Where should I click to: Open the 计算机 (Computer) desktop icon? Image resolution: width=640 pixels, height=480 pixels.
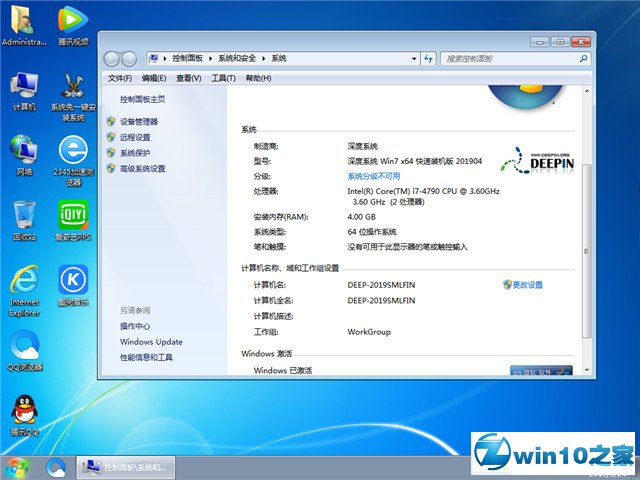24,91
